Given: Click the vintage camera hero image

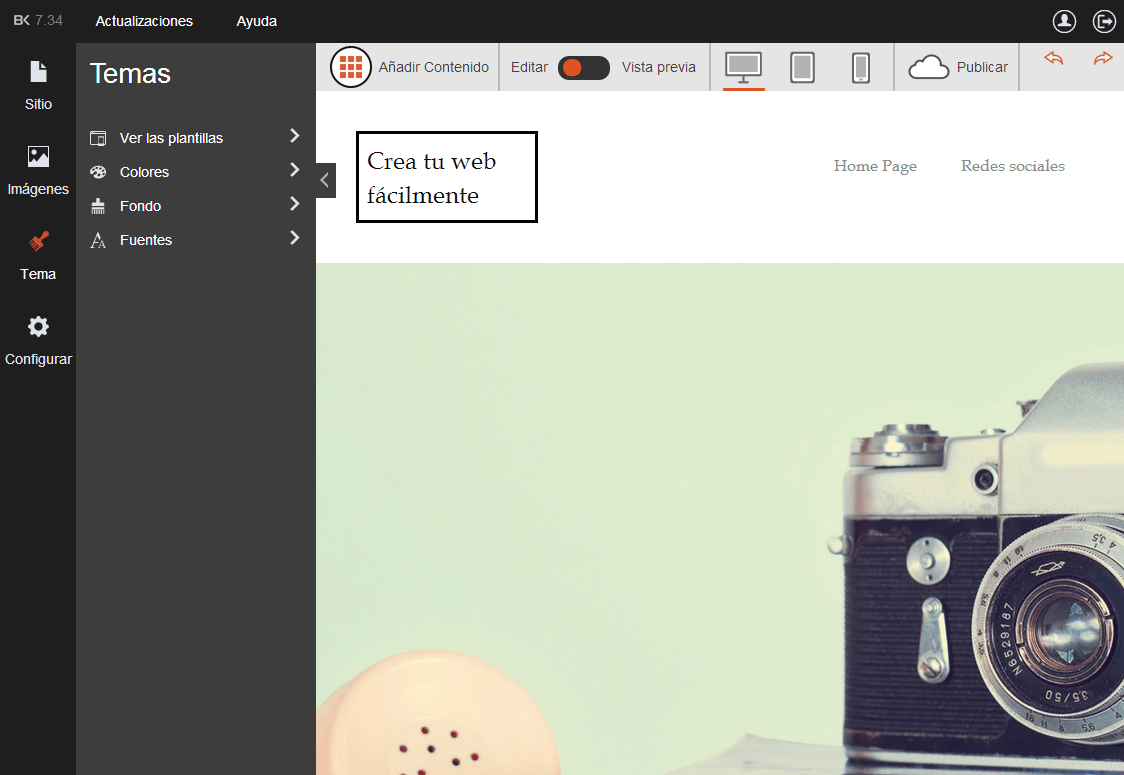Looking at the screenshot, I should (x=720, y=519).
